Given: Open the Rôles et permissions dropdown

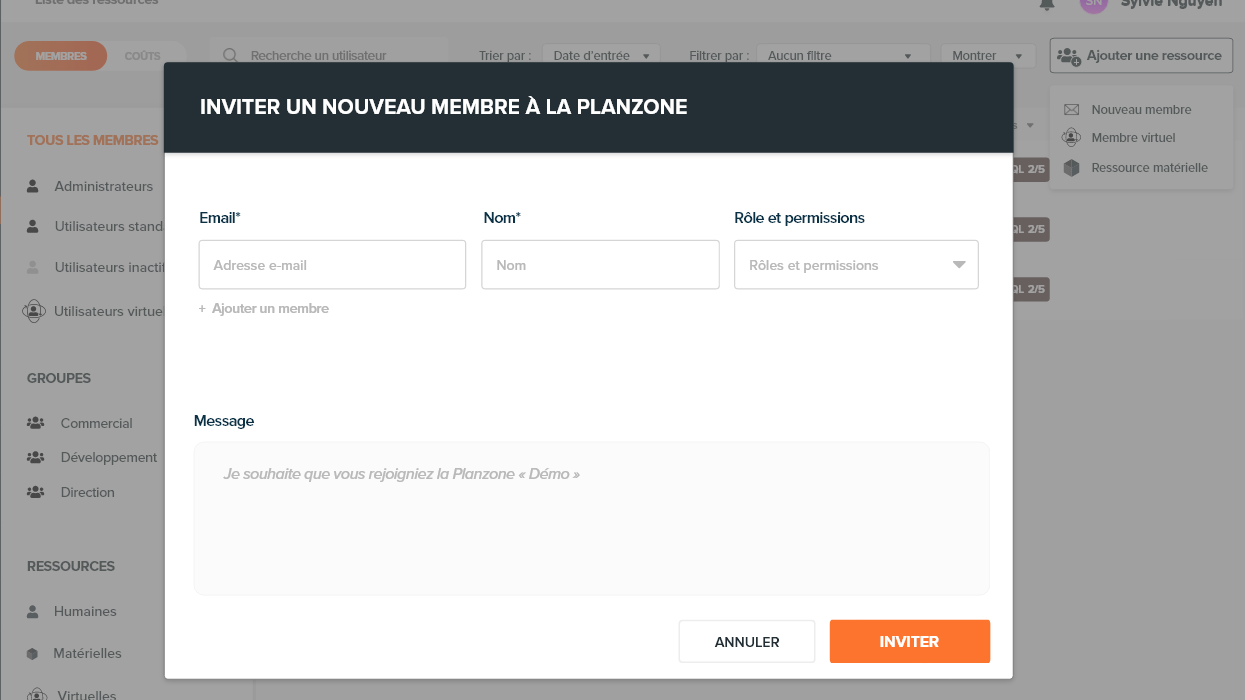Looking at the screenshot, I should (856, 265).
